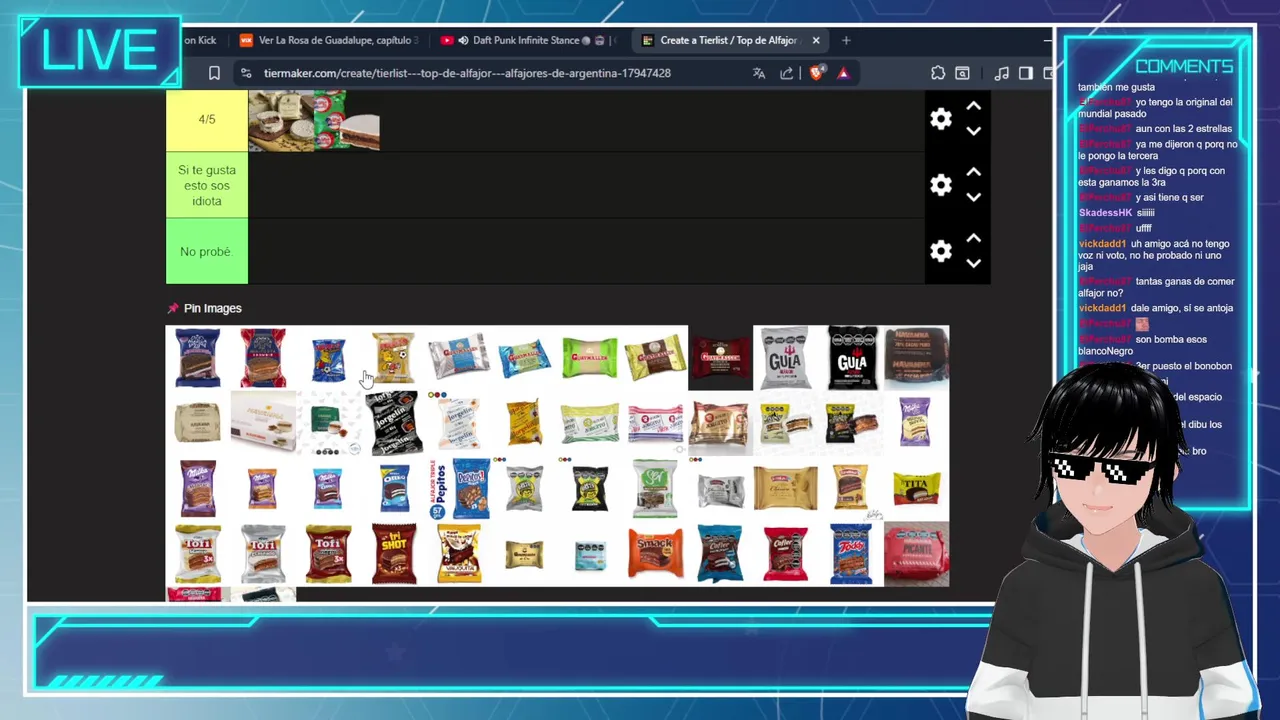Open the media control music note icon
1280x720 pixels.
click(x=1001, y=73)
